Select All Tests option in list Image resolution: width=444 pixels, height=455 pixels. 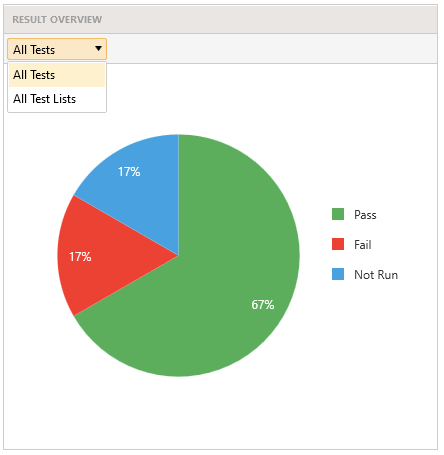tap(57, 75)
